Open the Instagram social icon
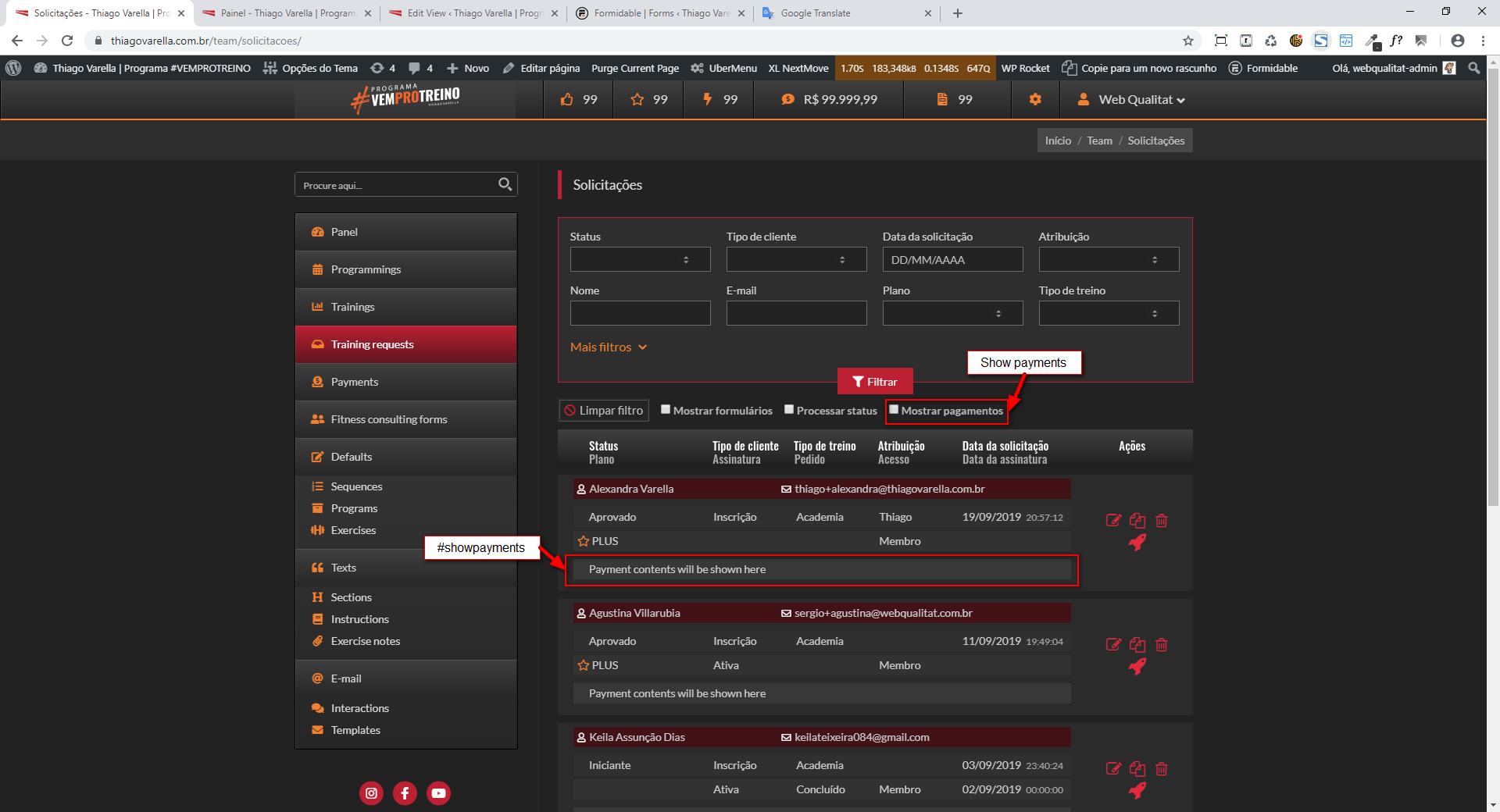1500x812 pixels. click(x=371, y=793)
